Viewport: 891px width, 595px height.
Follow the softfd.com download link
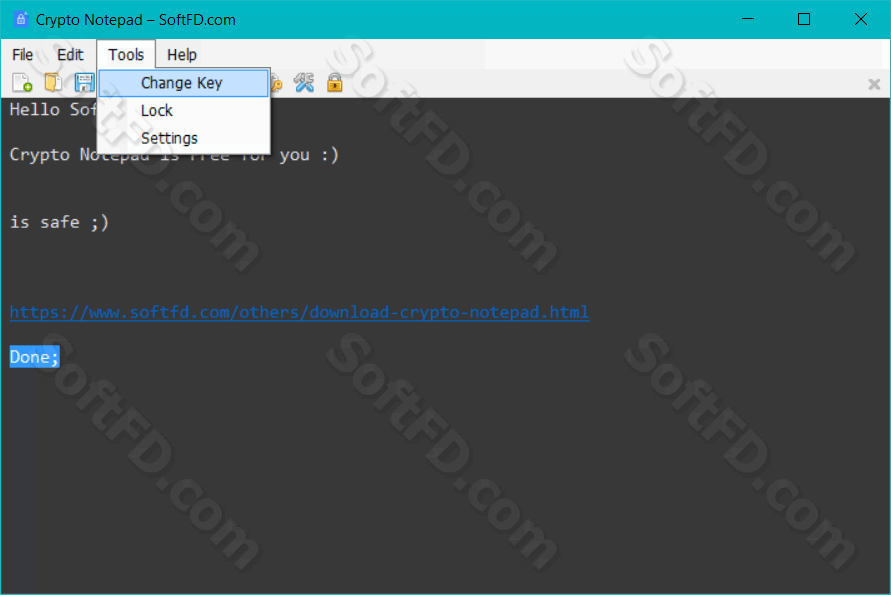pos(299,312)
